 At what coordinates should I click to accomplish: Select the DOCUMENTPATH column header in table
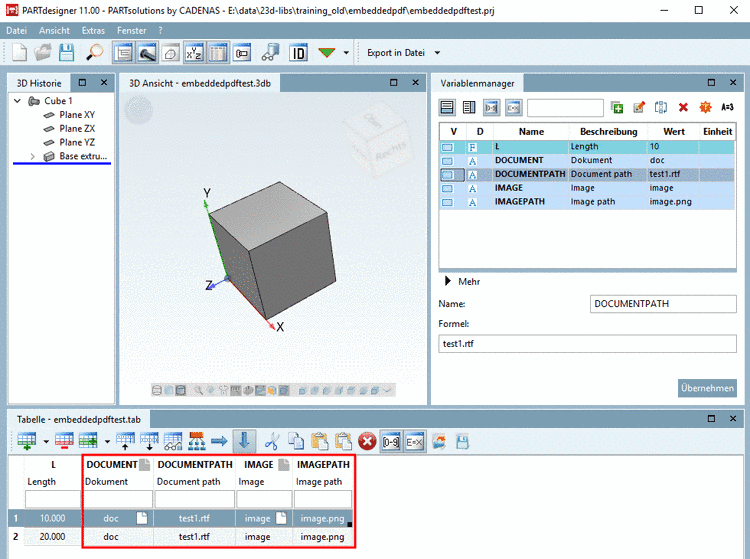[x=195, y=464]
